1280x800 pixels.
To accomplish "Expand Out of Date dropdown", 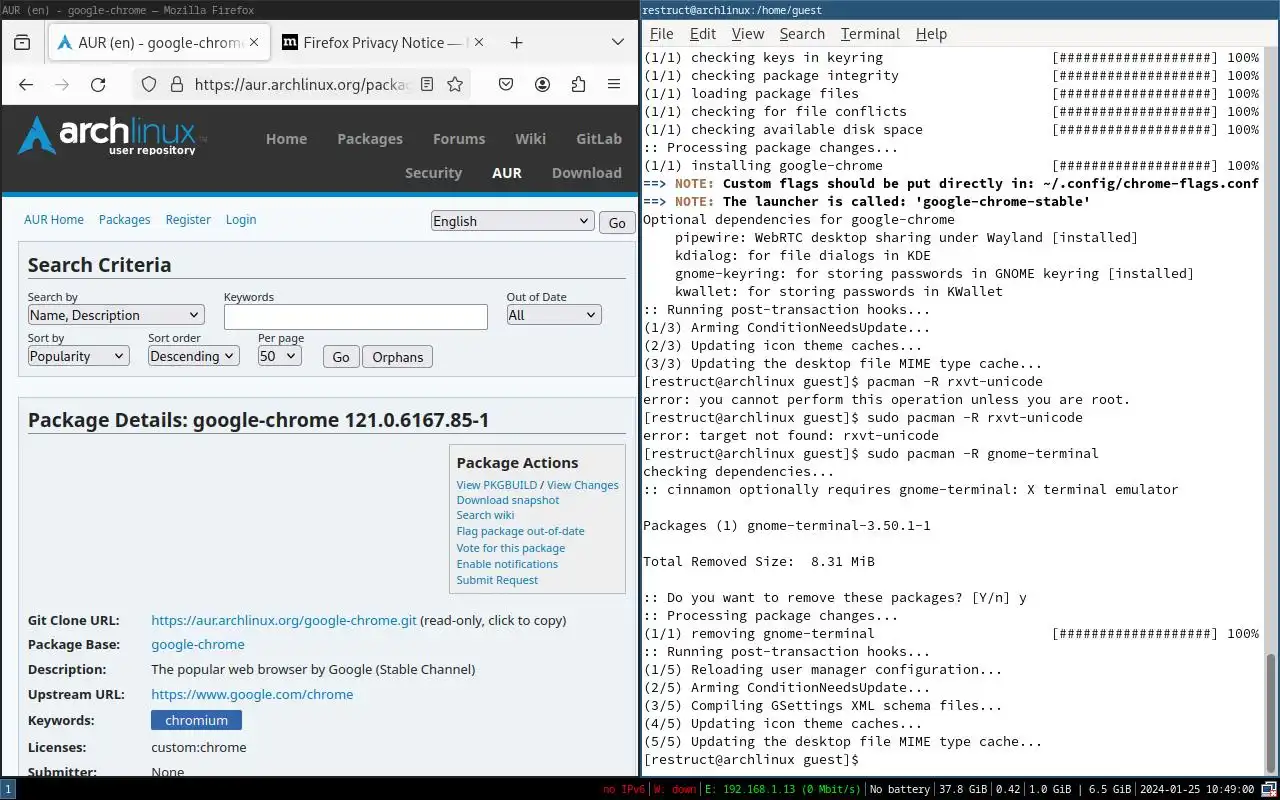I will [x=554, y=315].
